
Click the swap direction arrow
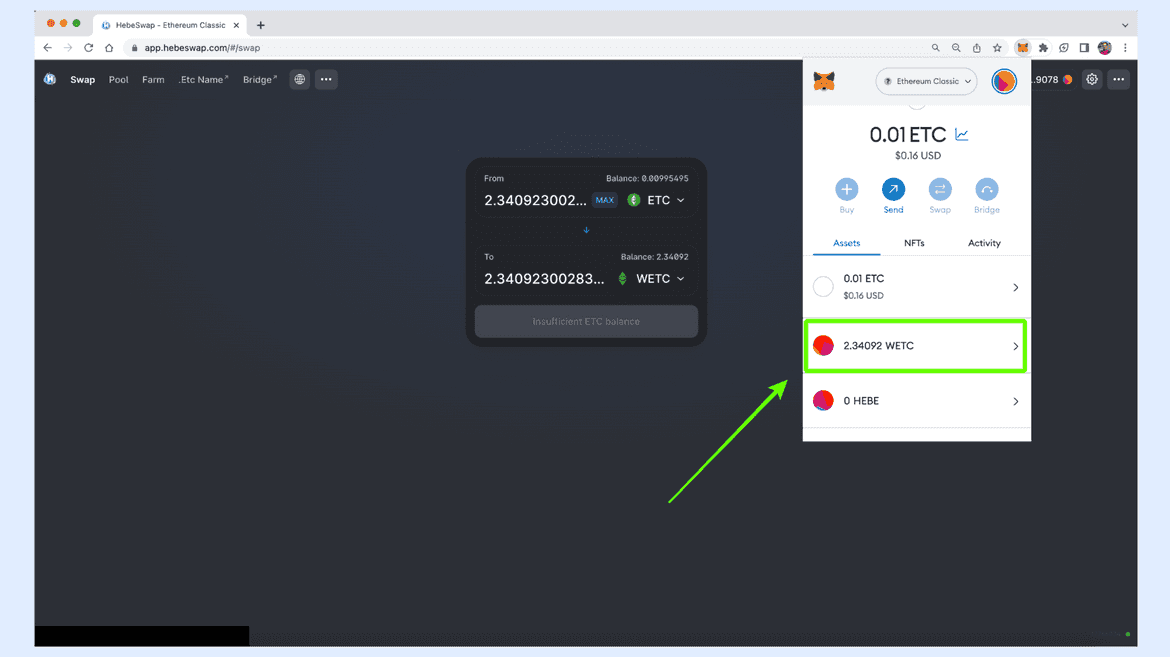tap(586, 230)
